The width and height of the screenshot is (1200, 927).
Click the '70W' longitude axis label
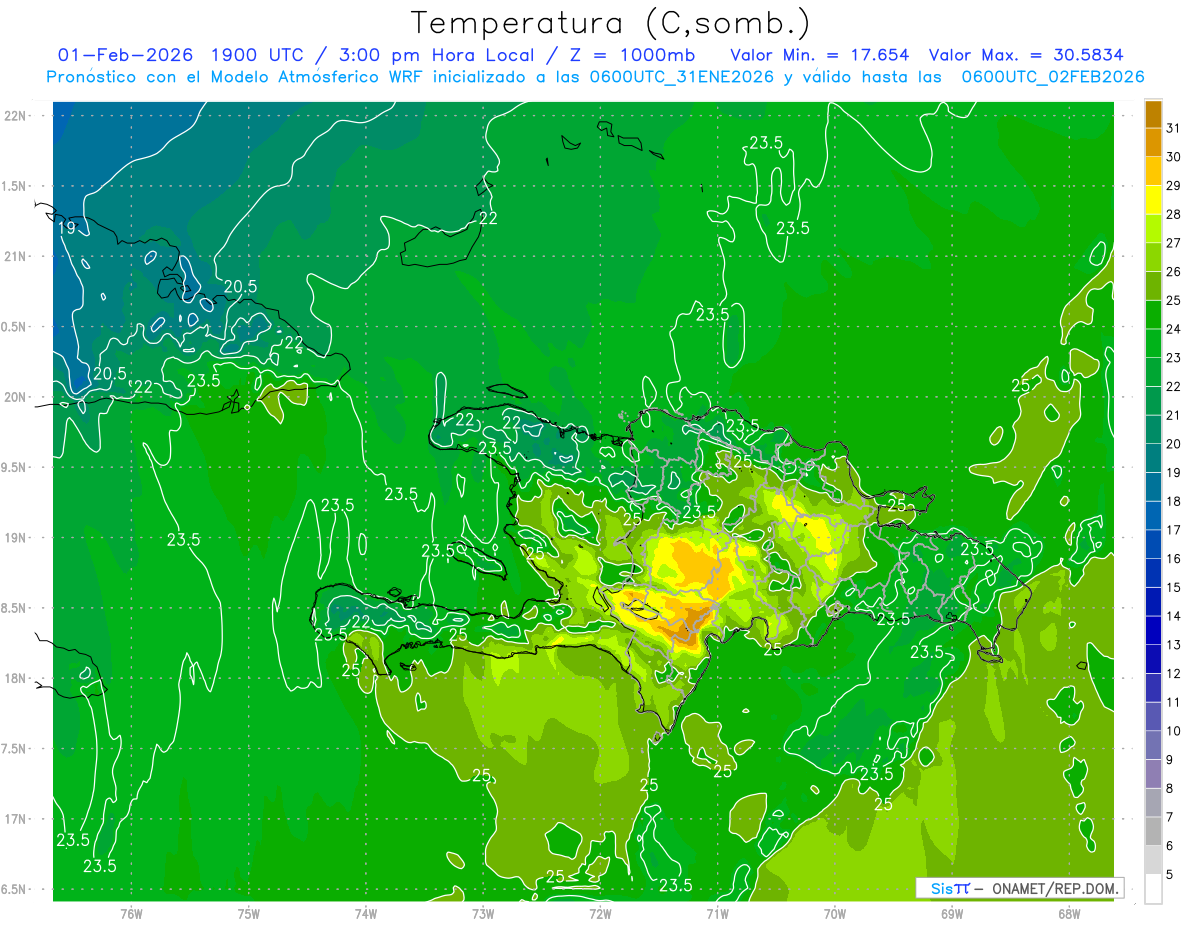point(835,913)
